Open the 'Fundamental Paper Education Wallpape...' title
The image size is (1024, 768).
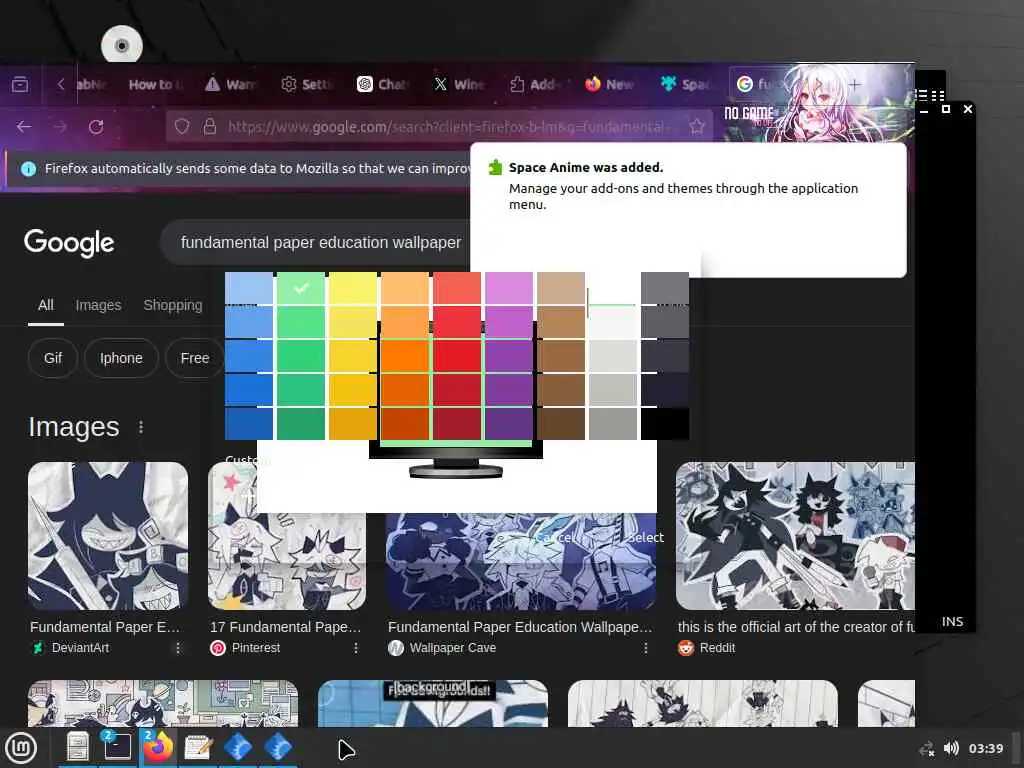coord(520,627)
